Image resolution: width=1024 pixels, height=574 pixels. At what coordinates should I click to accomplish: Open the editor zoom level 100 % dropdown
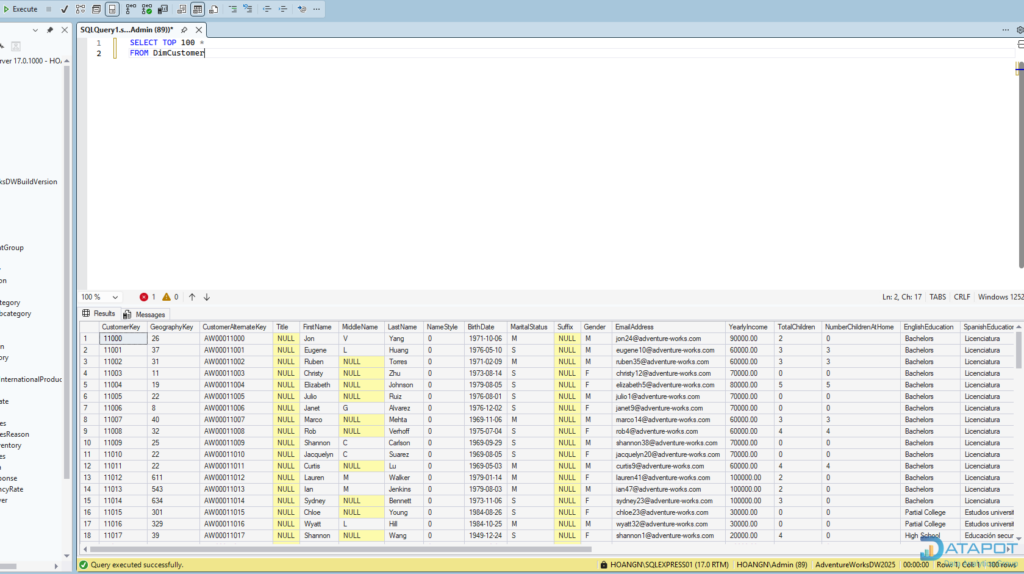click(100, 297)
